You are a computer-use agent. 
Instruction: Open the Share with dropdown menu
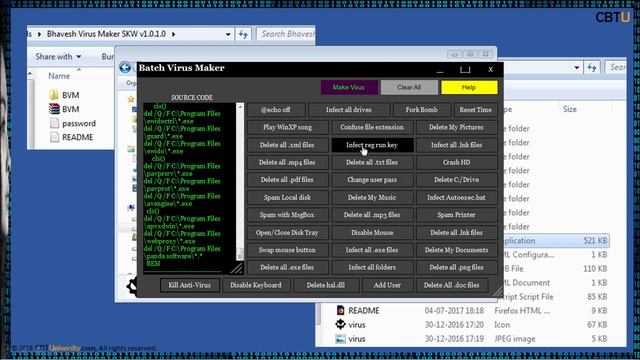click(58, 57)
